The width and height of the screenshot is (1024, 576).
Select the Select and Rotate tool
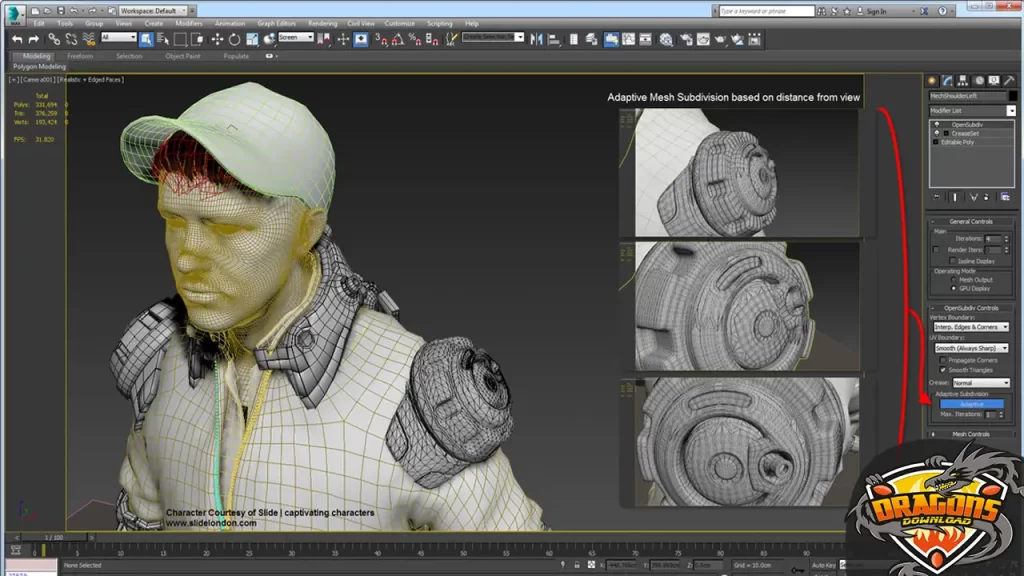coord(234,40)
